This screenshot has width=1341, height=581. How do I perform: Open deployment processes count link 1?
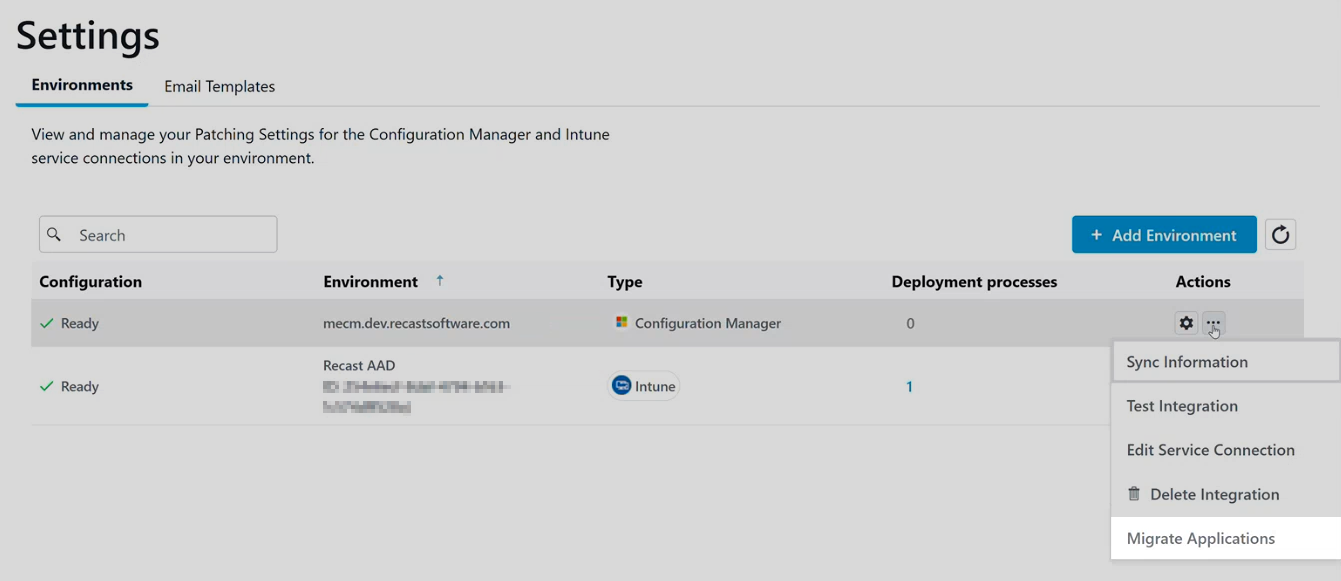coord(909,387)
